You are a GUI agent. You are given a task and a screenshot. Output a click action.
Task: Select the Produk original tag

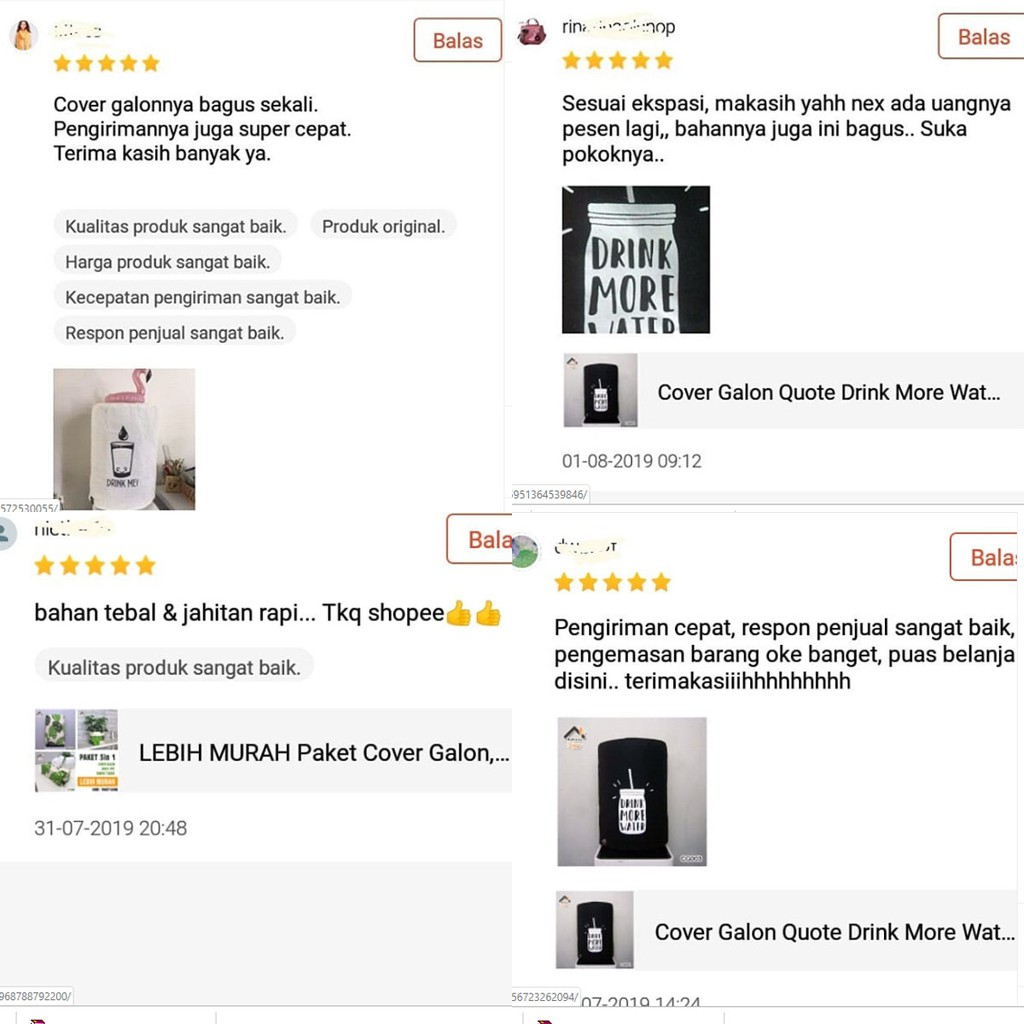(383, 226)
